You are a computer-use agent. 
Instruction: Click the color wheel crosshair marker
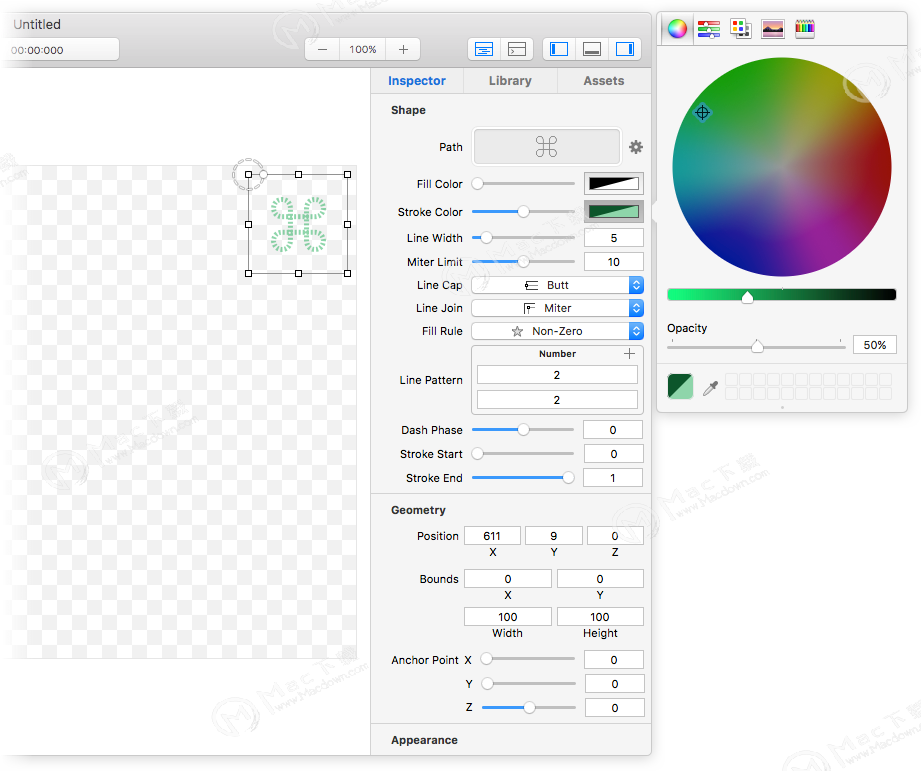coord(702,112)
